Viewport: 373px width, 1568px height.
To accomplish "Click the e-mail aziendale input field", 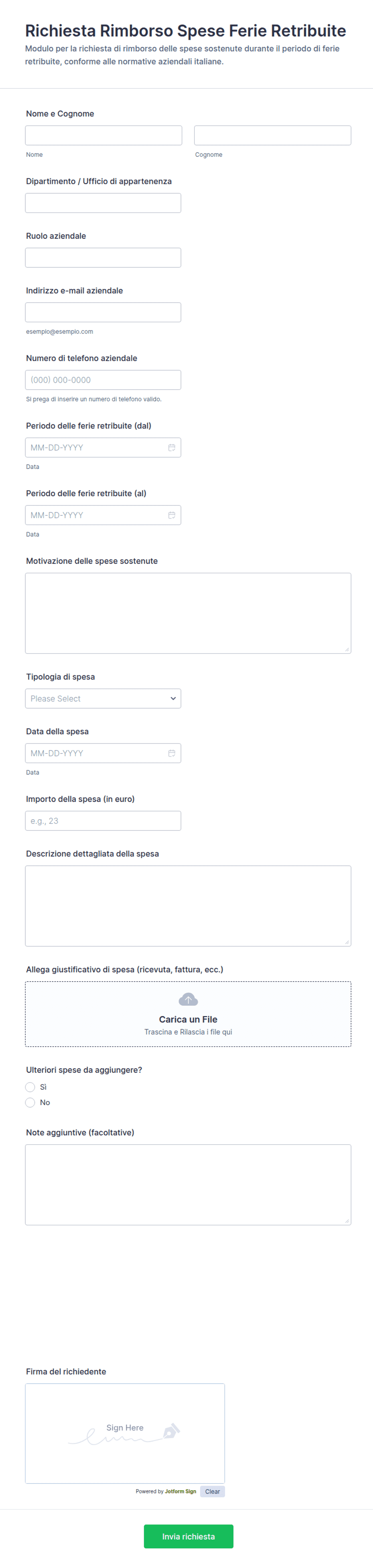I will (103, 312).
